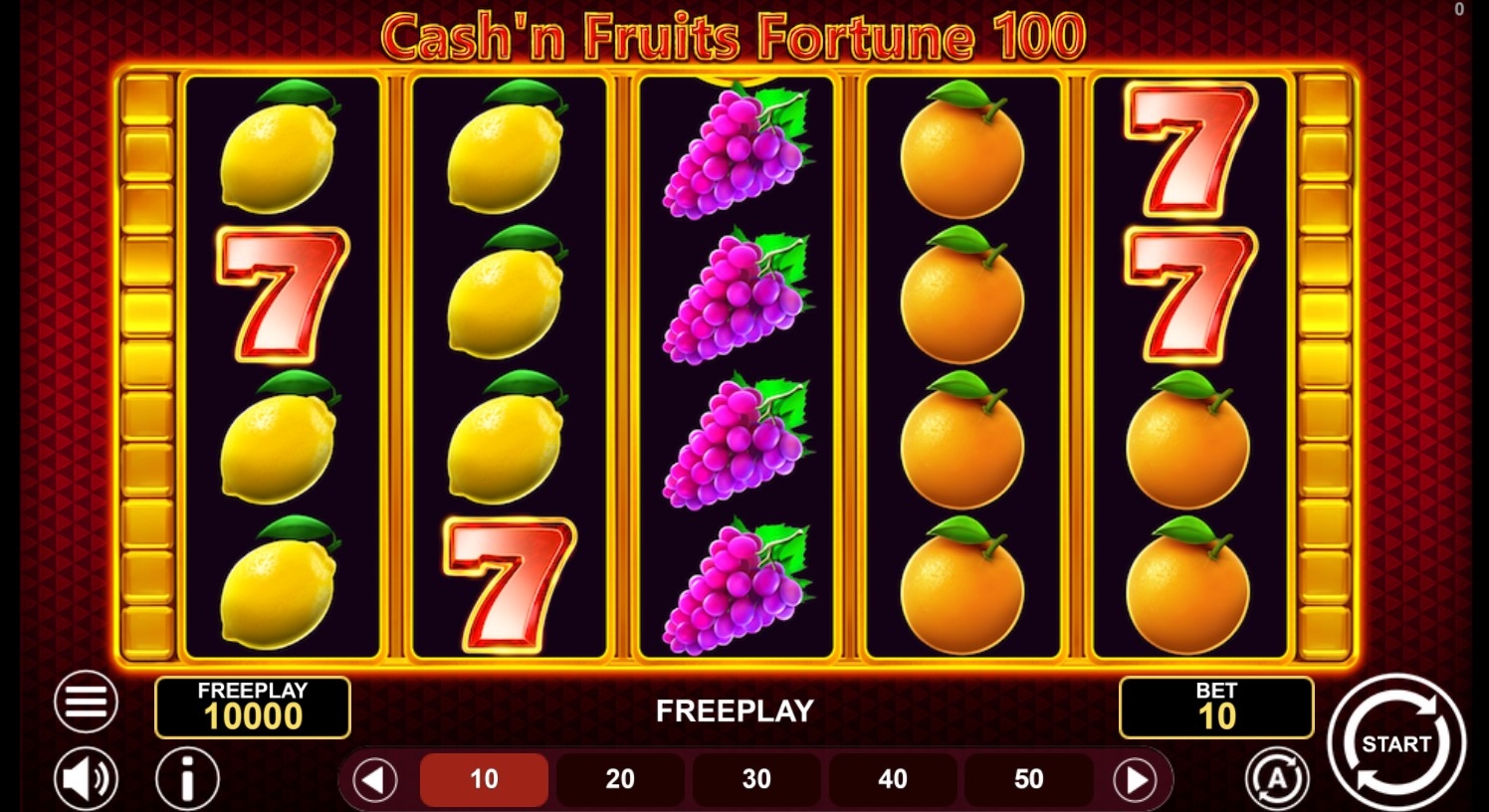Open the info paytable icon
This screenshot has width=1489, height=812.
click(x=187, y=779)
